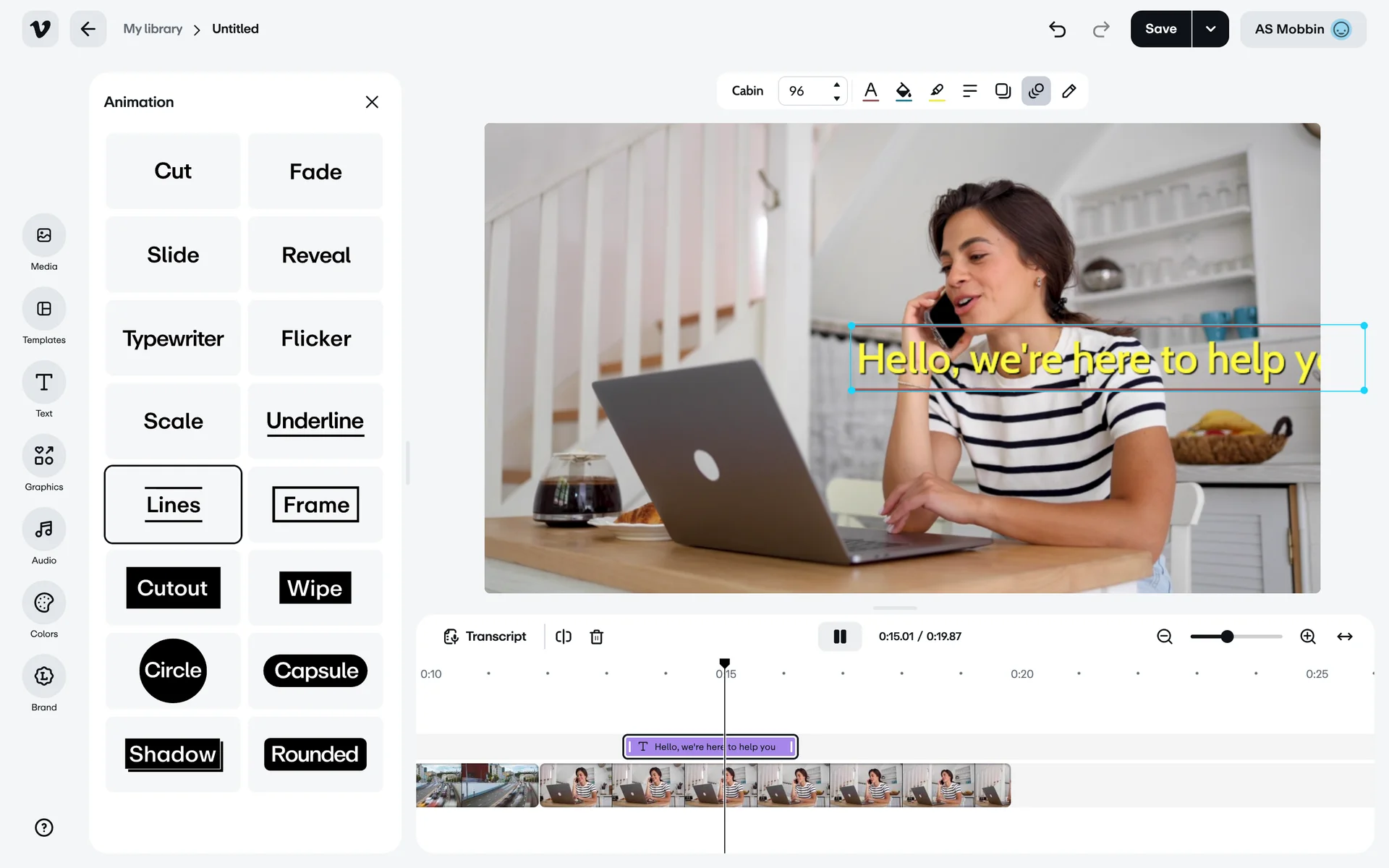Increase font size with stepper arrow
Viewport: 1389px width, 868px height.
coord(836,85)
